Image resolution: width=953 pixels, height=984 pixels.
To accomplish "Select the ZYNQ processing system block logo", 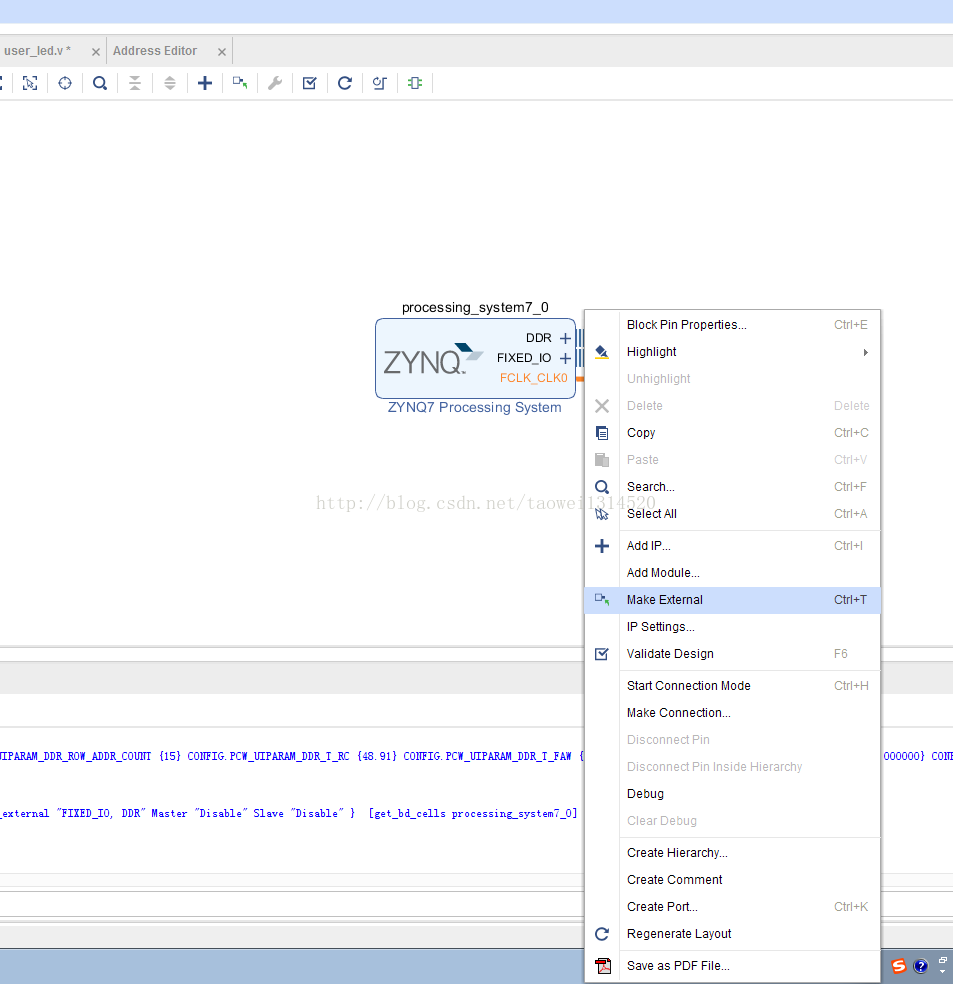I will pyautogui.click(x=432, y=360).
